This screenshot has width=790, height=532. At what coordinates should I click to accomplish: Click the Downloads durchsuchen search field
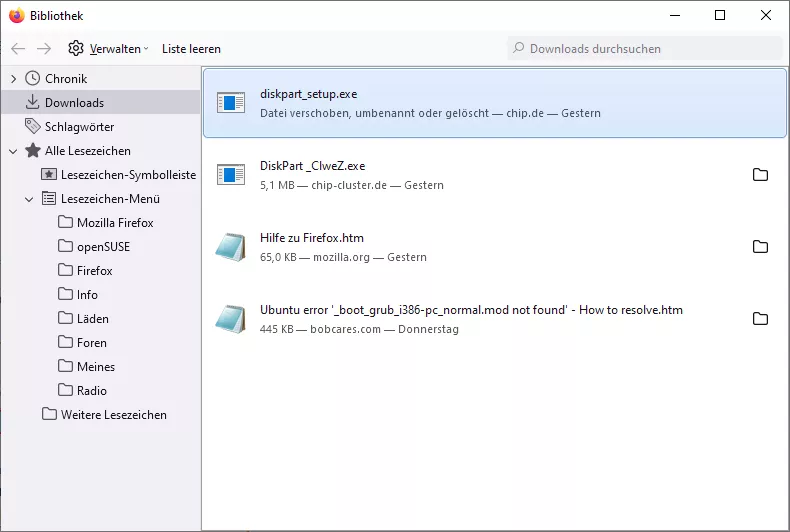(645, 49)
